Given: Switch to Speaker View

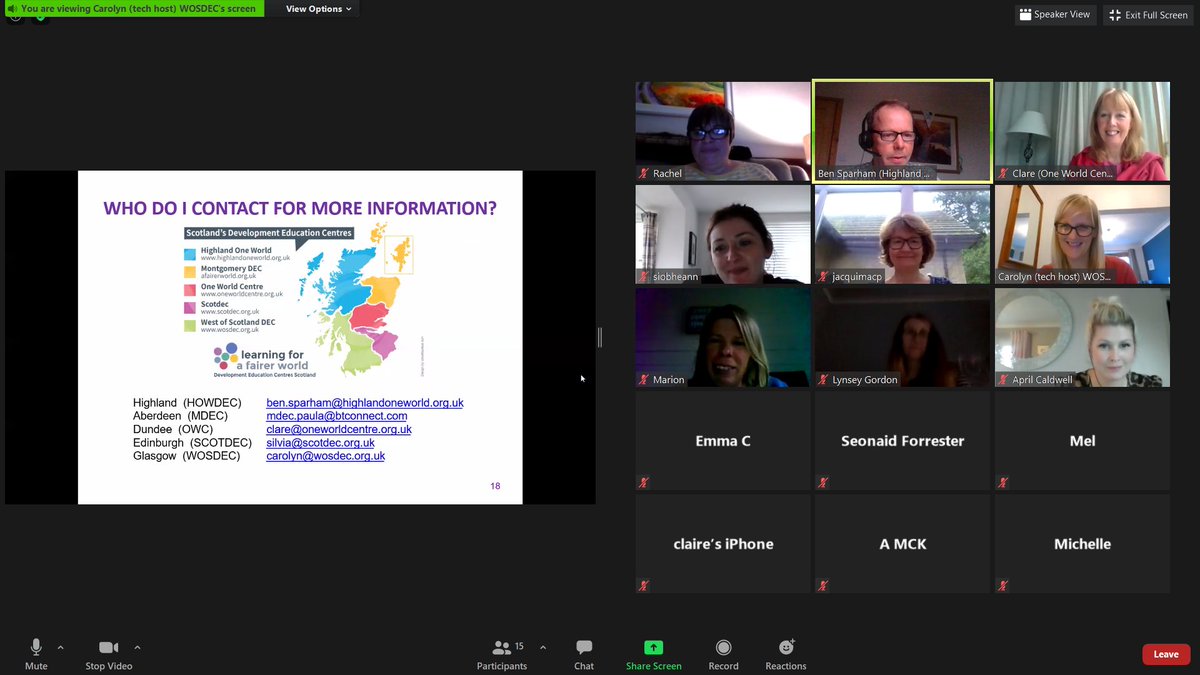Looking at the screenshot, I should [1055, 15].
